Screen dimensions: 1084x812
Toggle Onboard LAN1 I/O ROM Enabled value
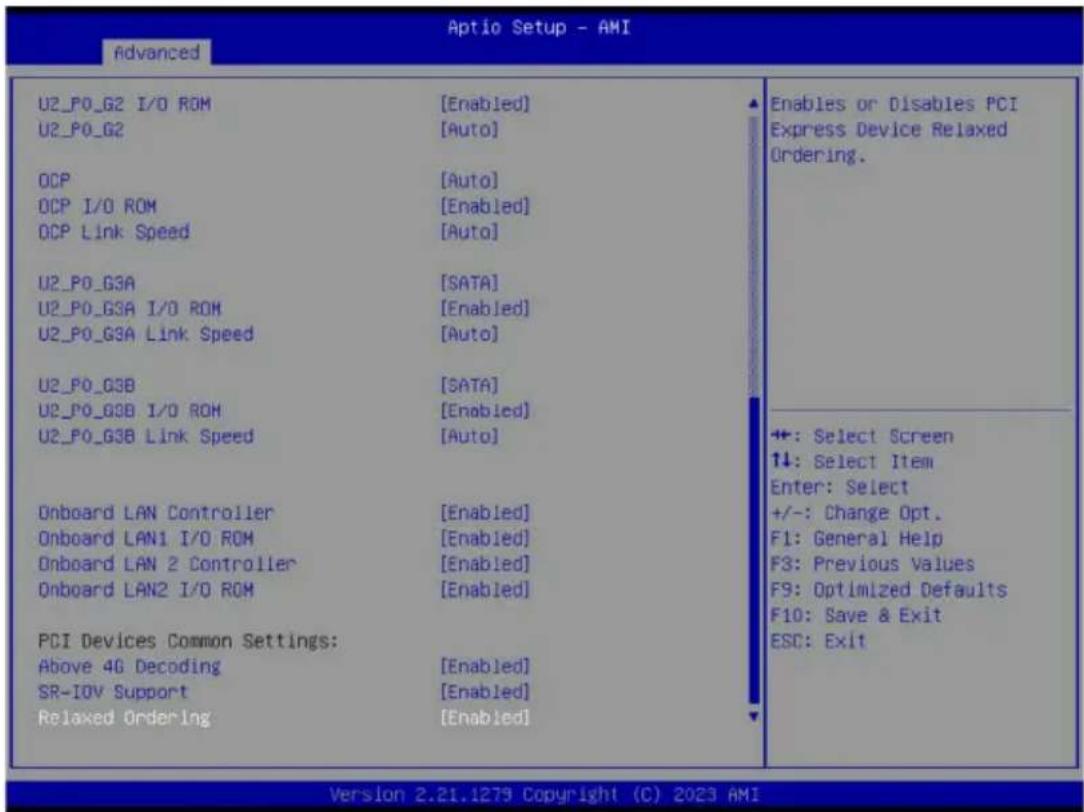tap(485, 539)
